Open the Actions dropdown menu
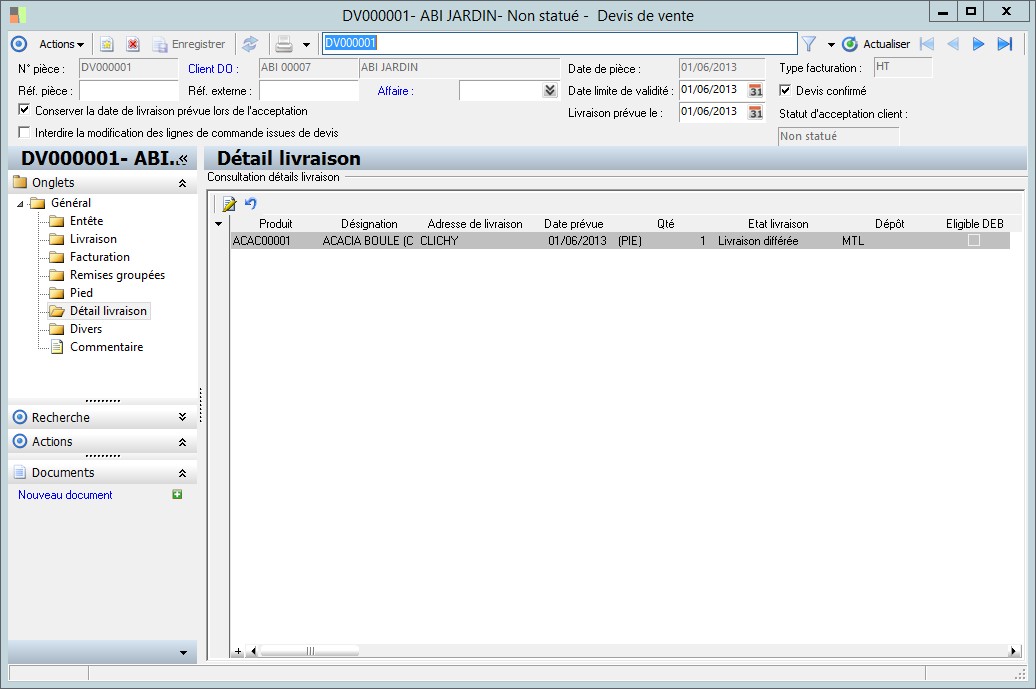This screenshot has width=1036, height=689. click(61, 44)
